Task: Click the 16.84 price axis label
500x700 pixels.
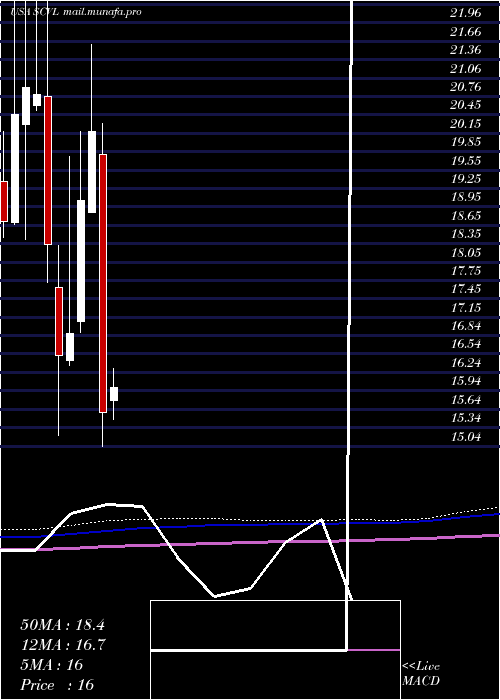Action: pyautogui.click(x=466, y=326)
